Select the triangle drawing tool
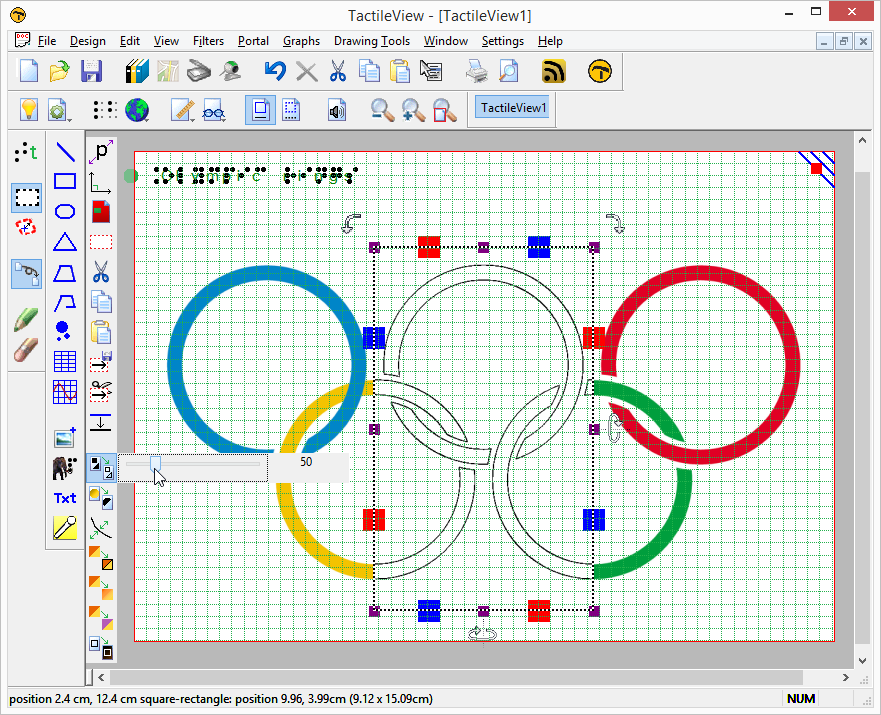The width and height of the screenshot is (881, 715). click(x=65, y=242)
